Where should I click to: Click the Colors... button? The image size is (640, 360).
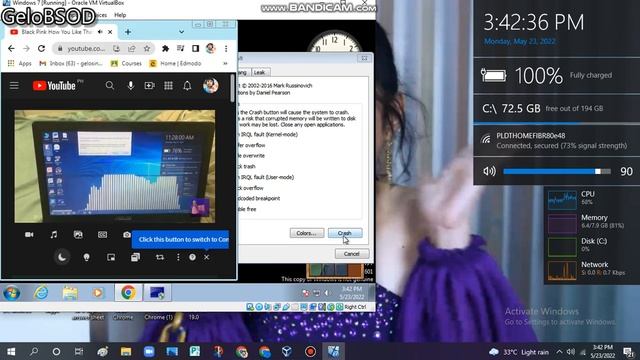pyautogui.click(x=307, y=233)
